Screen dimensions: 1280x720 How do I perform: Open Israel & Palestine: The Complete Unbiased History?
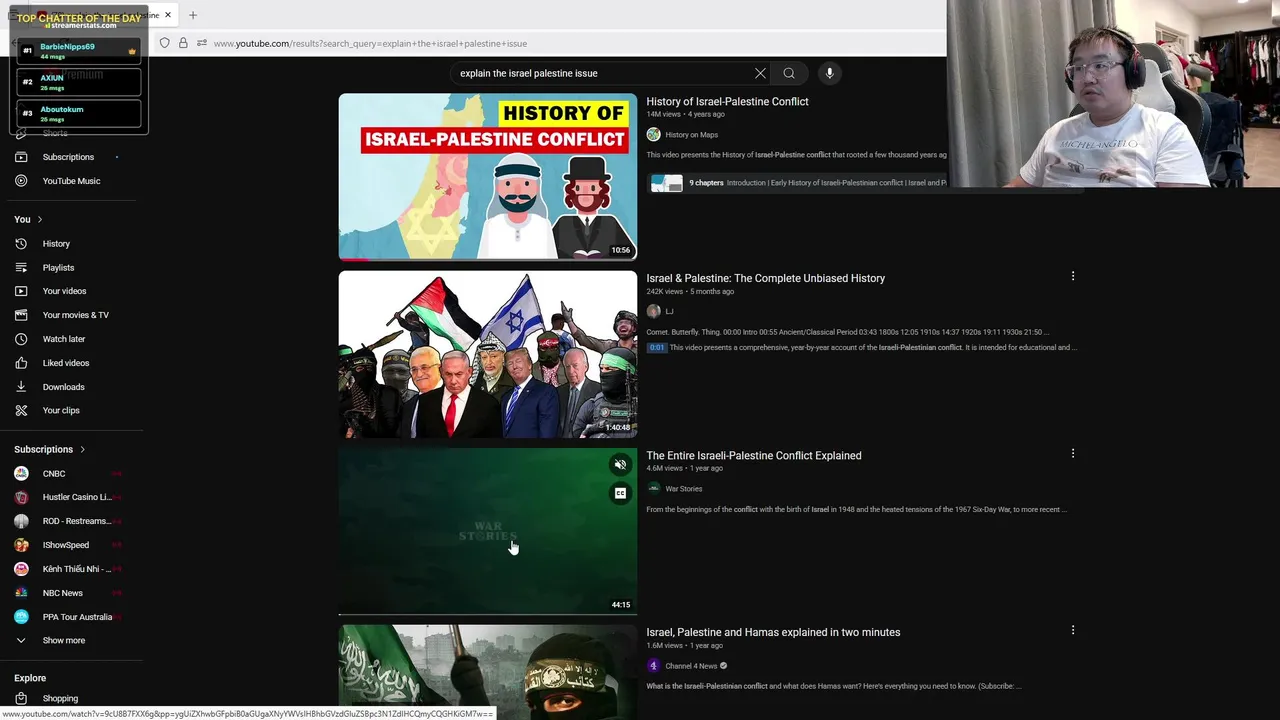[x=765, y=278]
